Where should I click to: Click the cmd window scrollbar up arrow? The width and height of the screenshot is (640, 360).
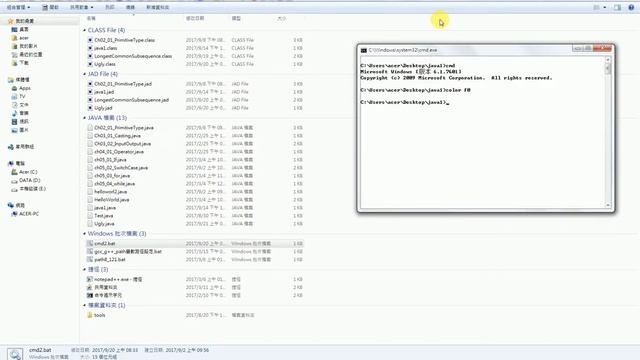tap(608, 60)
